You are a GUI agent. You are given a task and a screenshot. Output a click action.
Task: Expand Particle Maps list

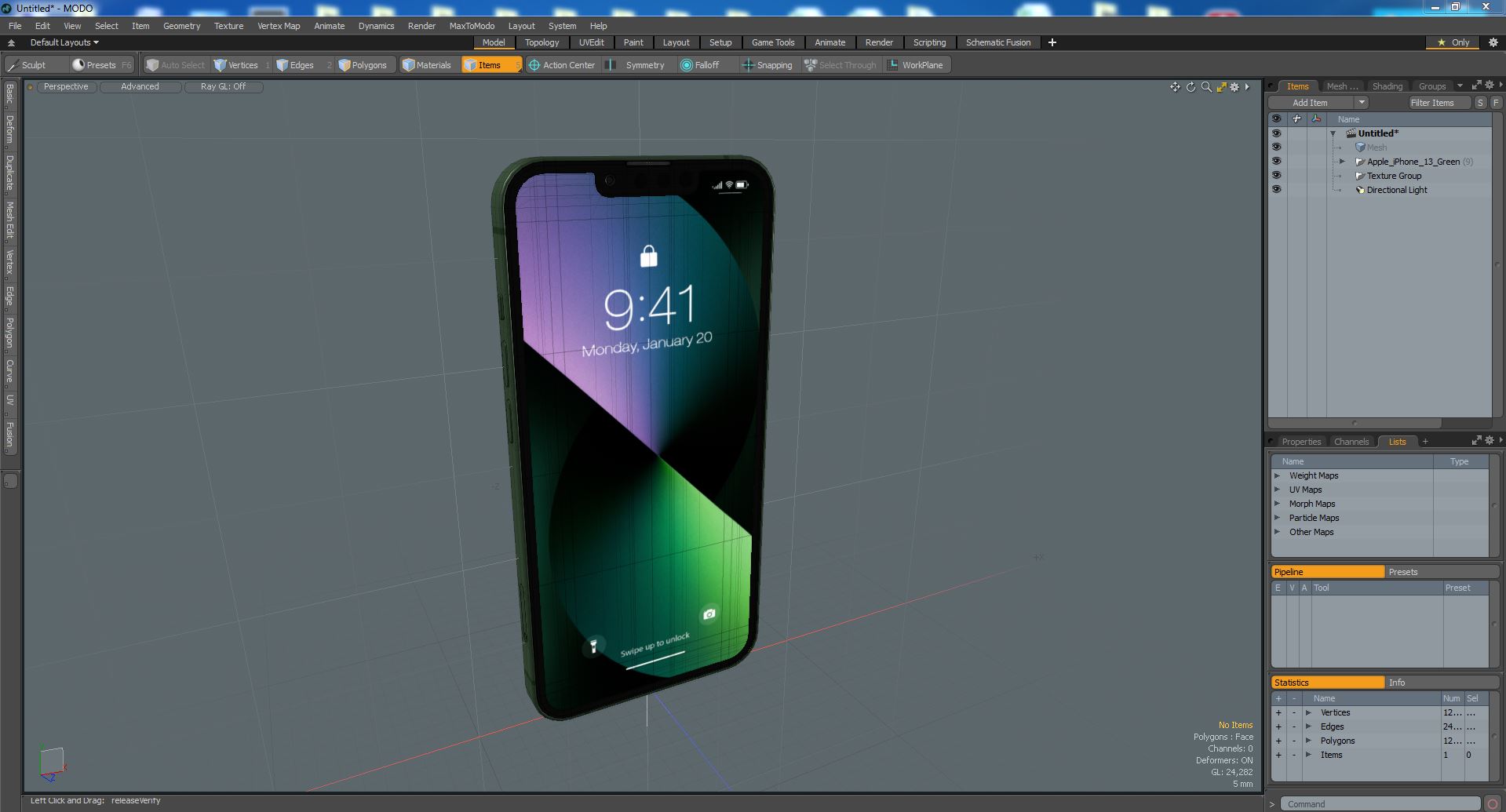(x=1278, y=518)
